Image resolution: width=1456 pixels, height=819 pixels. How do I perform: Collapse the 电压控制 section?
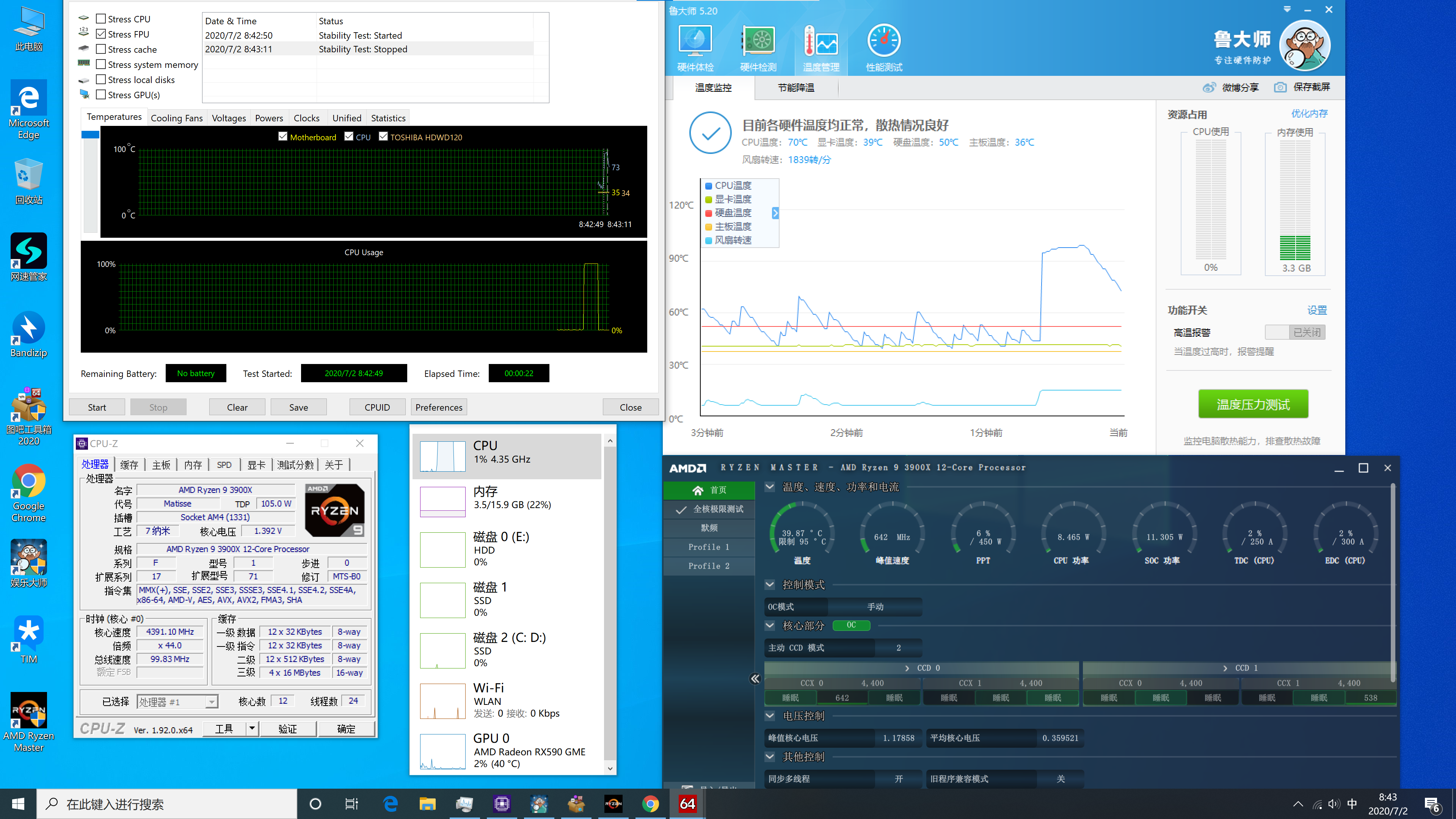pyautogui.click(x=770, y=715)
